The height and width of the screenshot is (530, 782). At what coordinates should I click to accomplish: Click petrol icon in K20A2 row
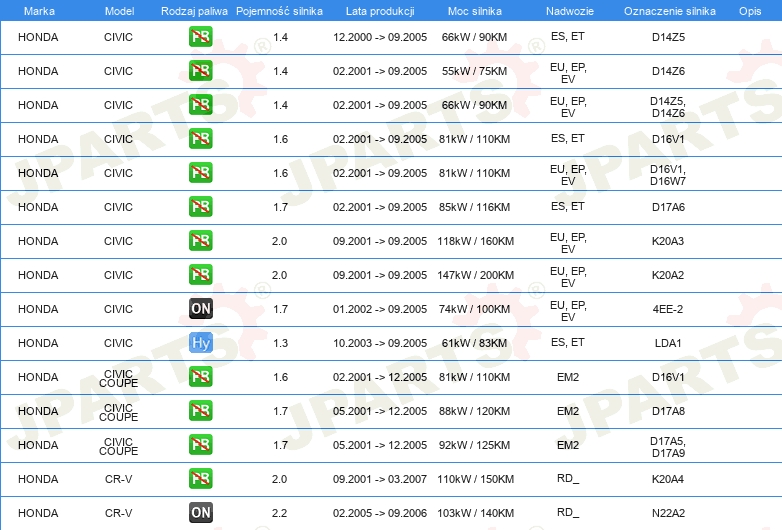tap(200, 275)
